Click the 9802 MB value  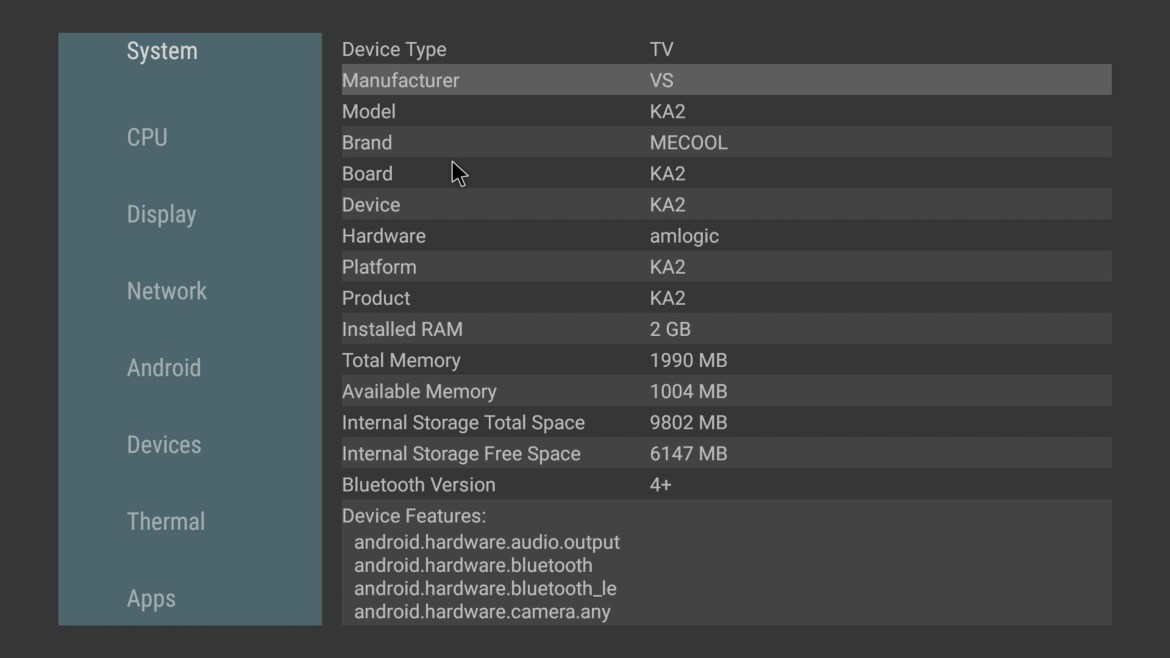click(x=688, y=422)
